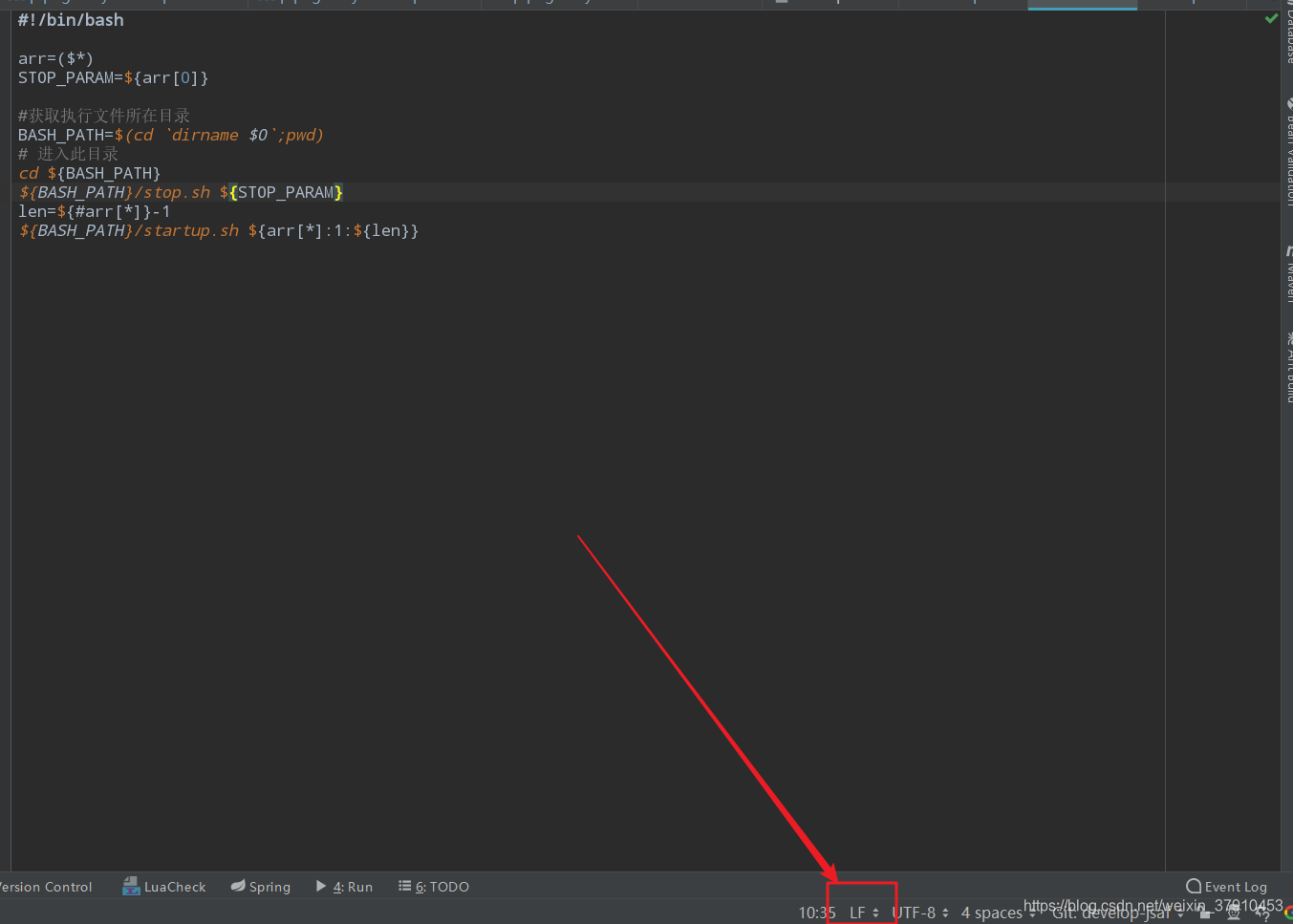The image size is (1293, 924).
Task: Open the LuaCheck tool window
Action: pyautogui.click(x=164, y=887)
